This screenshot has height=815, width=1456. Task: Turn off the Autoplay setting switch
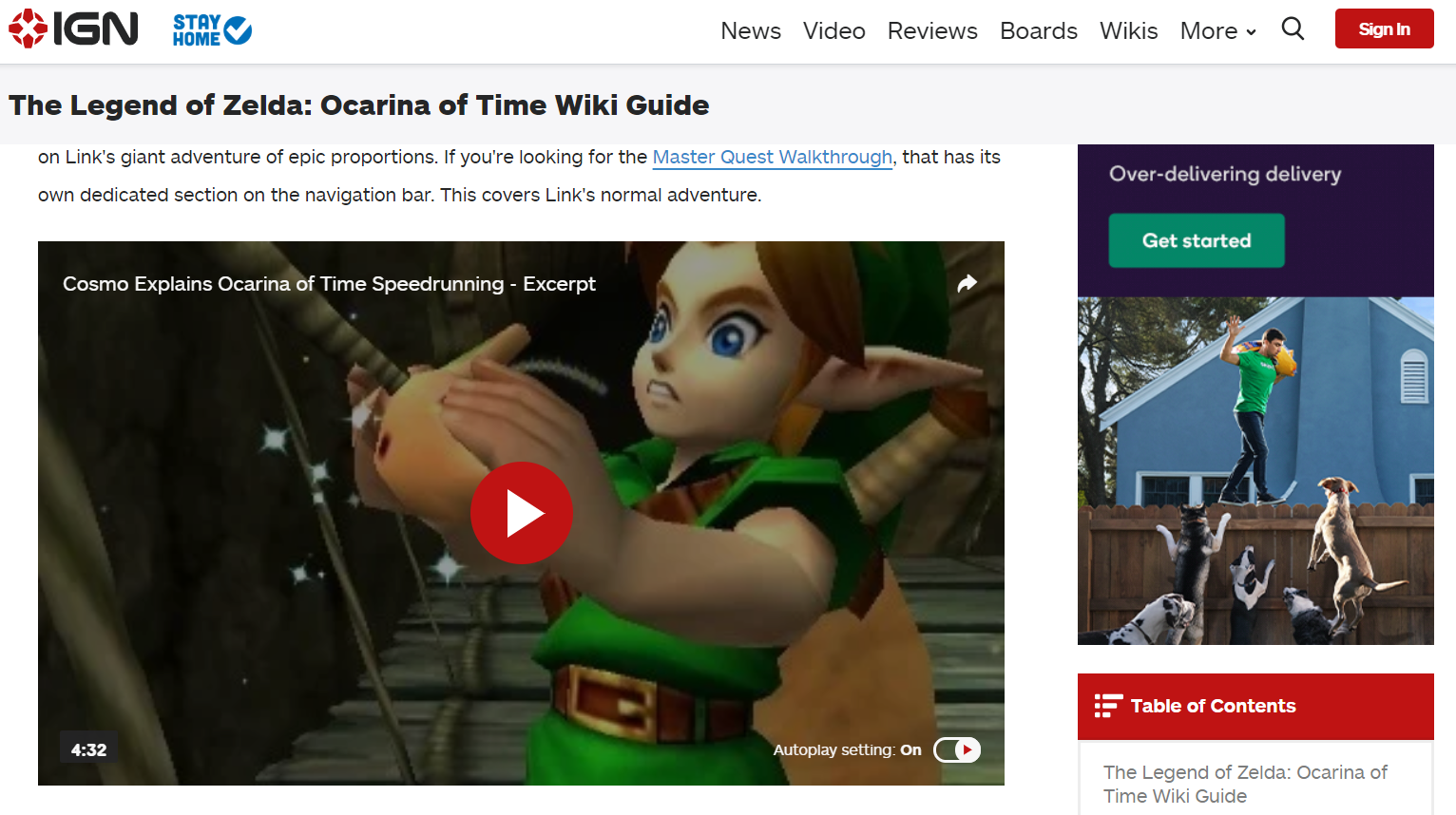pos(957,749)
